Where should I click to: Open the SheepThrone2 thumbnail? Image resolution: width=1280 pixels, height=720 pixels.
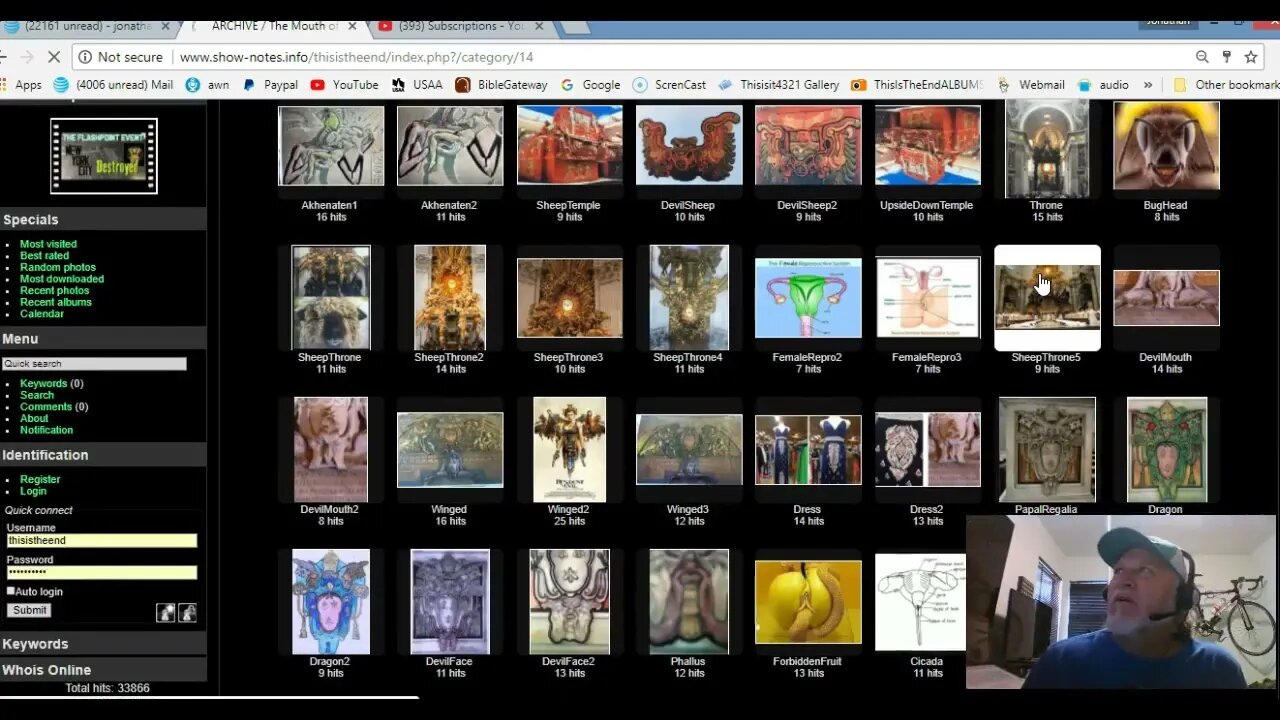(450, 298)
